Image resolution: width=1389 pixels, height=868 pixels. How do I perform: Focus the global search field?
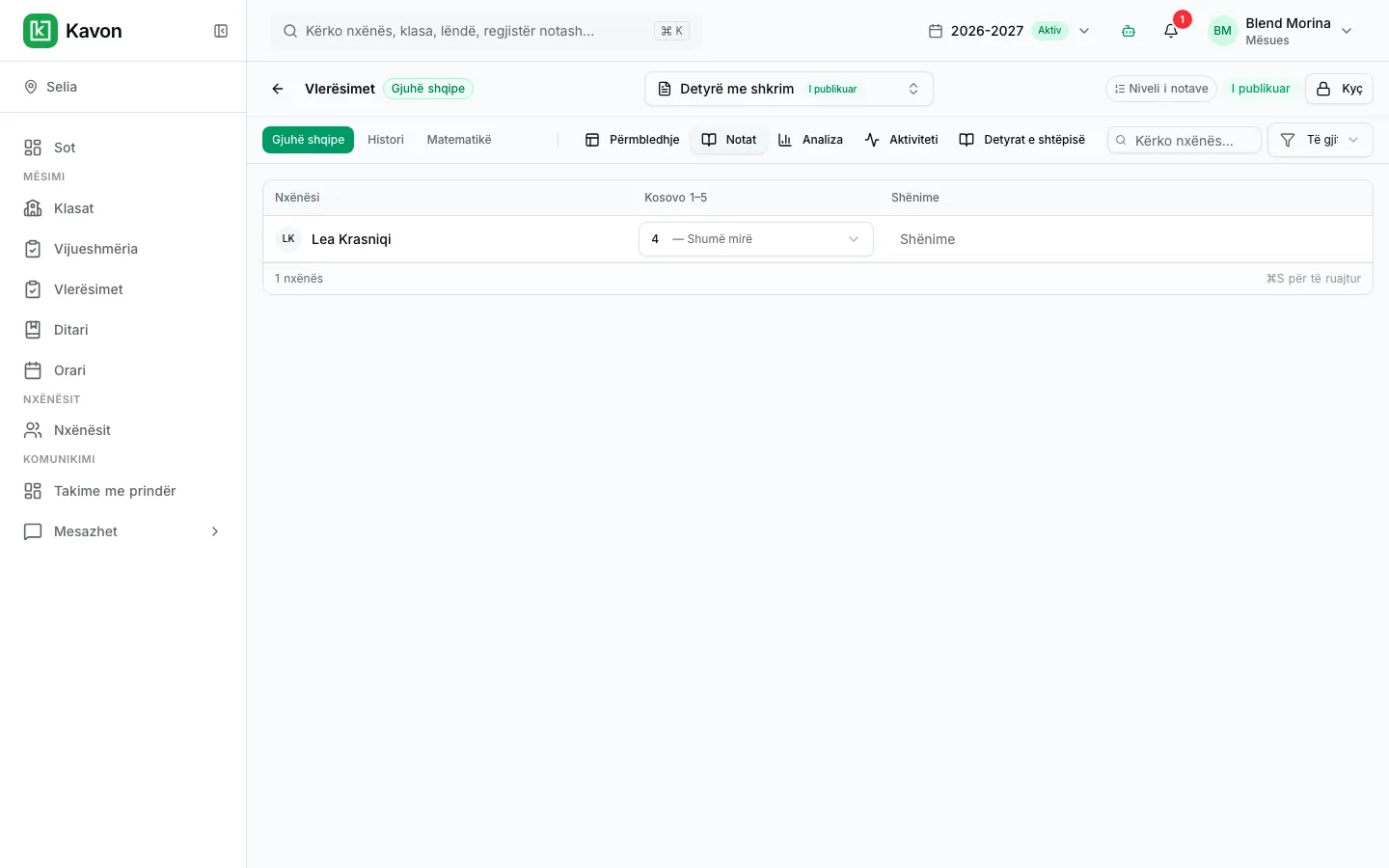(x=486, y=31)
